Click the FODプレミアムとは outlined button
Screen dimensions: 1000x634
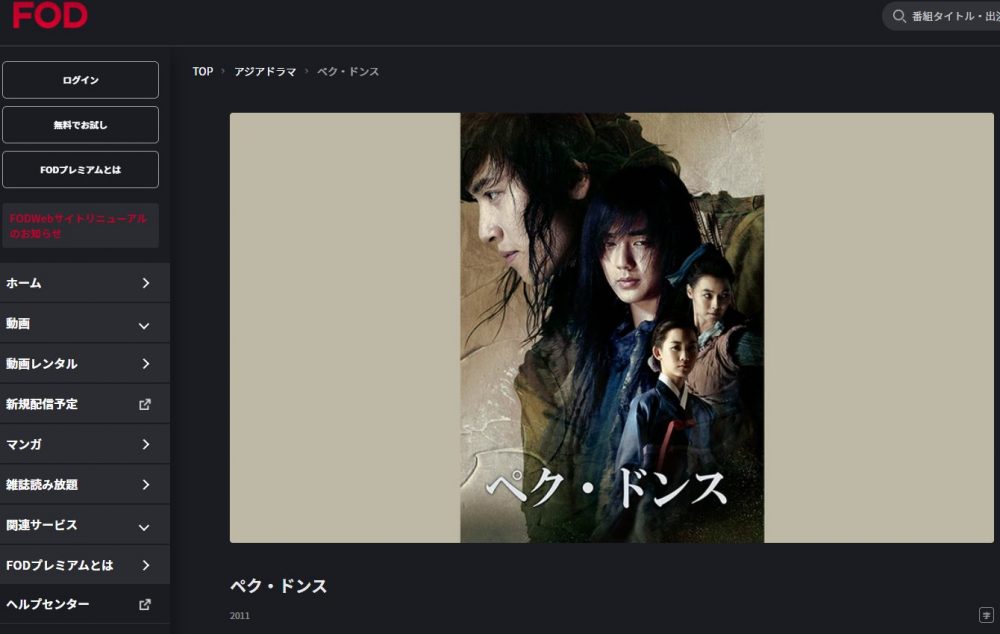pyautogui.click(x=80, y=170)
